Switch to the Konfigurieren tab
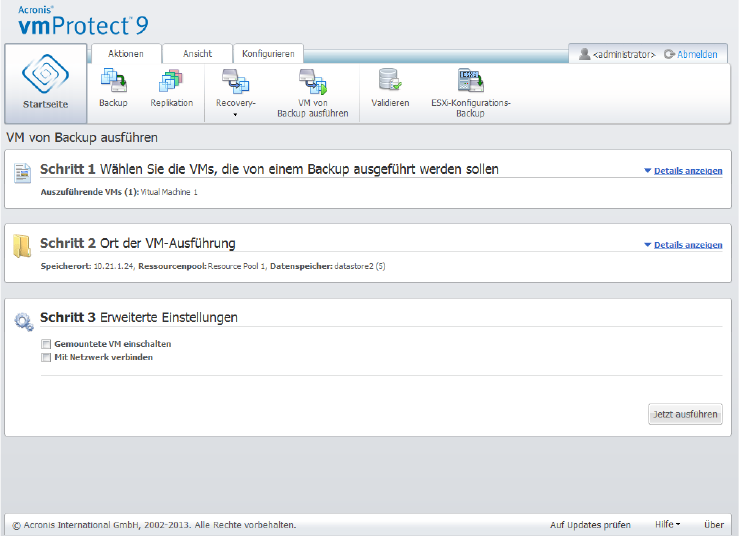739x536 pixels. coord(268,54)
